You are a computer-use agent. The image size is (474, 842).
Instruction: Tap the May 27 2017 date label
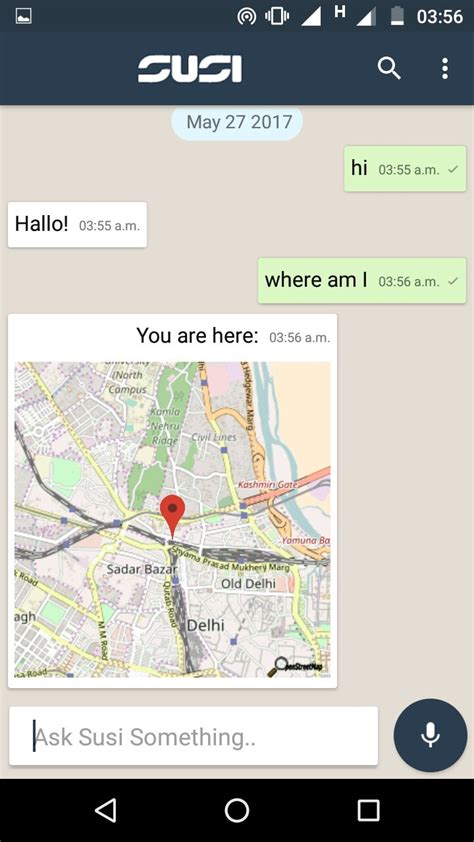pyautogui.click(x=237, y=123)
